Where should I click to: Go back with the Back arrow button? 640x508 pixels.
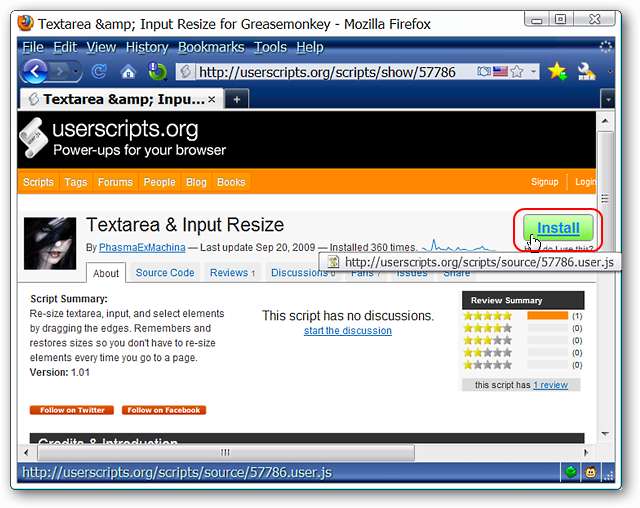coord(34,72)
